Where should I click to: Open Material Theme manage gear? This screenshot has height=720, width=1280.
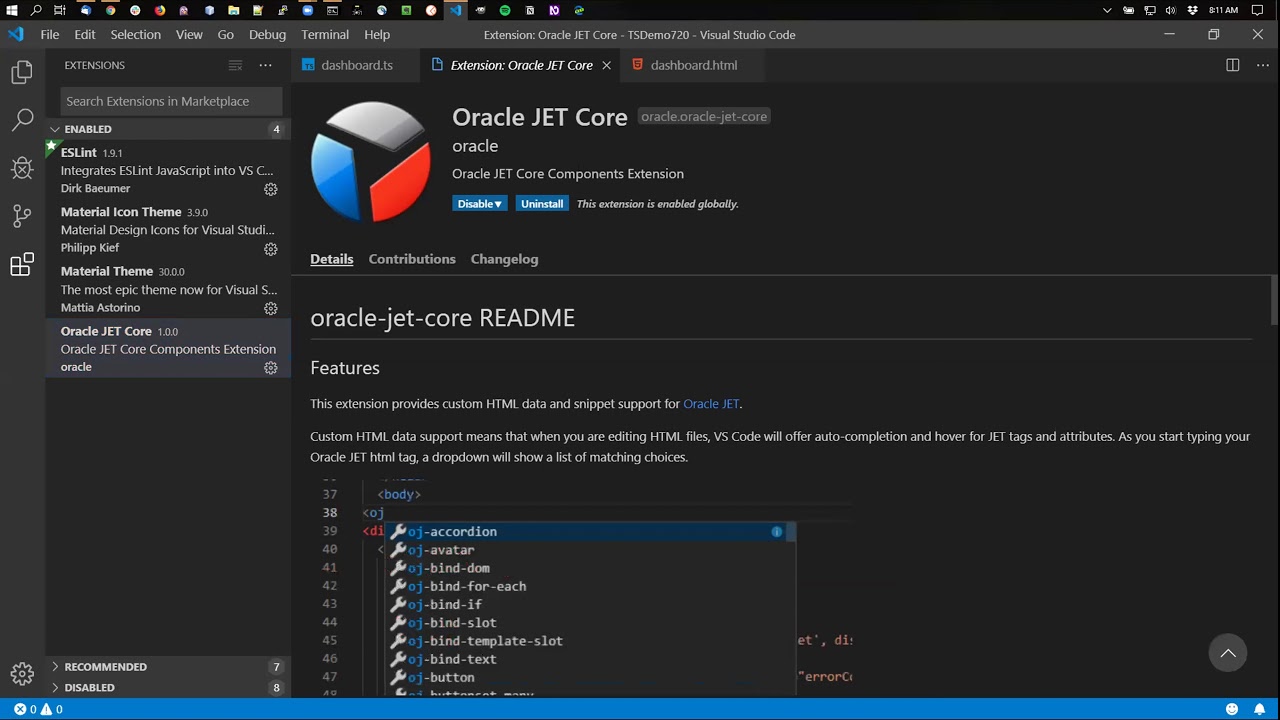270,308
